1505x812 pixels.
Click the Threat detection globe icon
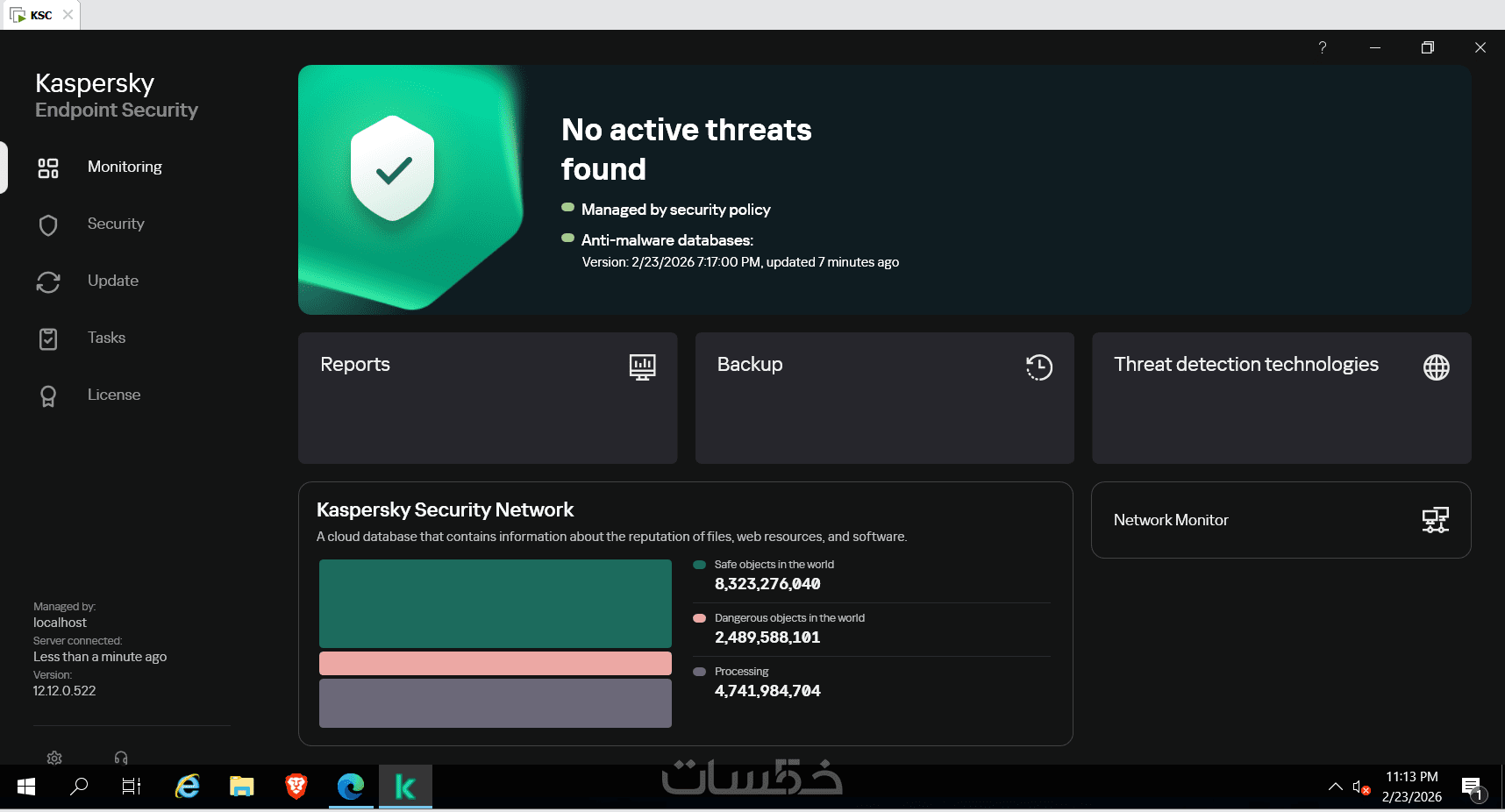1436,367
